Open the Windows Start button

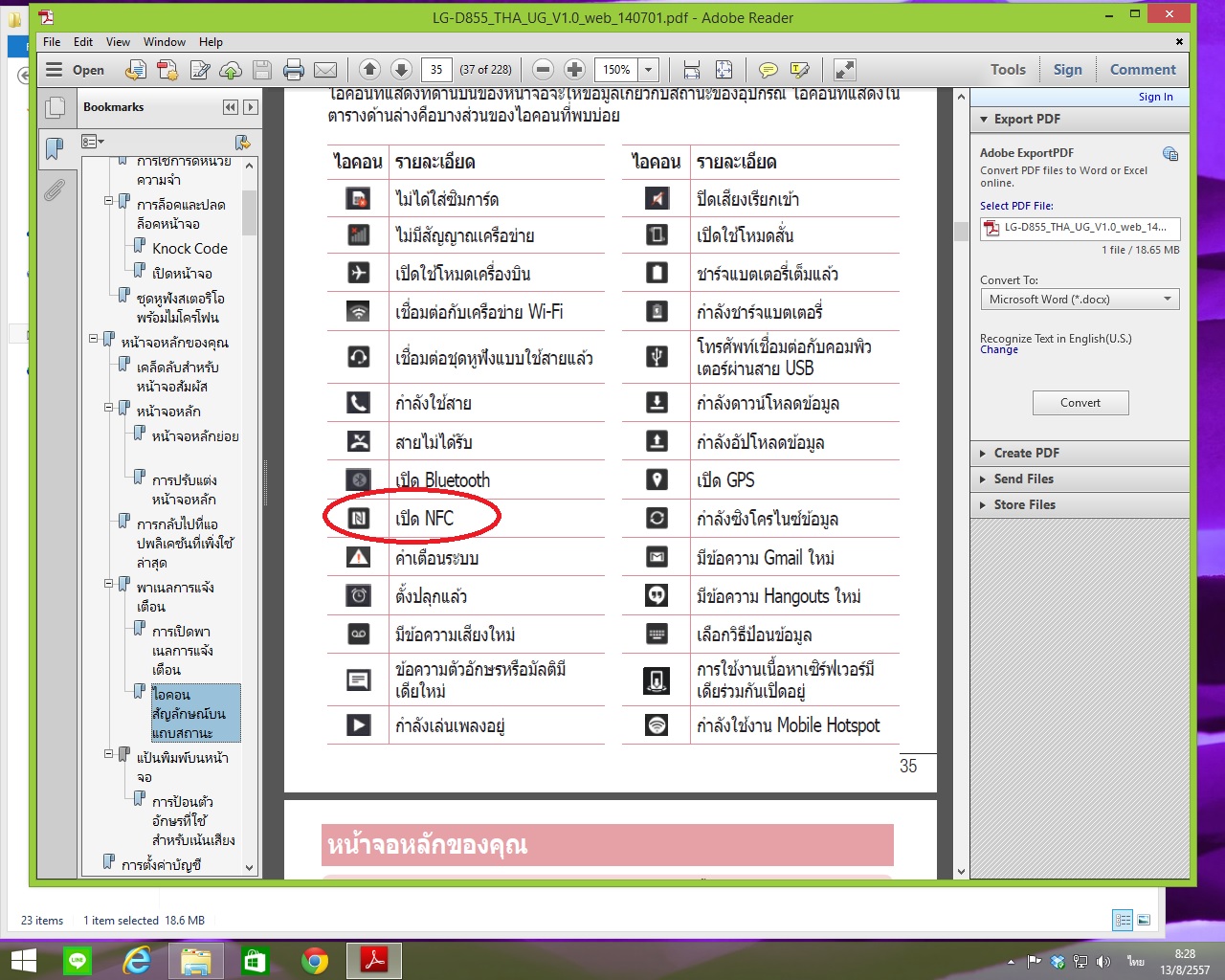point(23,960)
